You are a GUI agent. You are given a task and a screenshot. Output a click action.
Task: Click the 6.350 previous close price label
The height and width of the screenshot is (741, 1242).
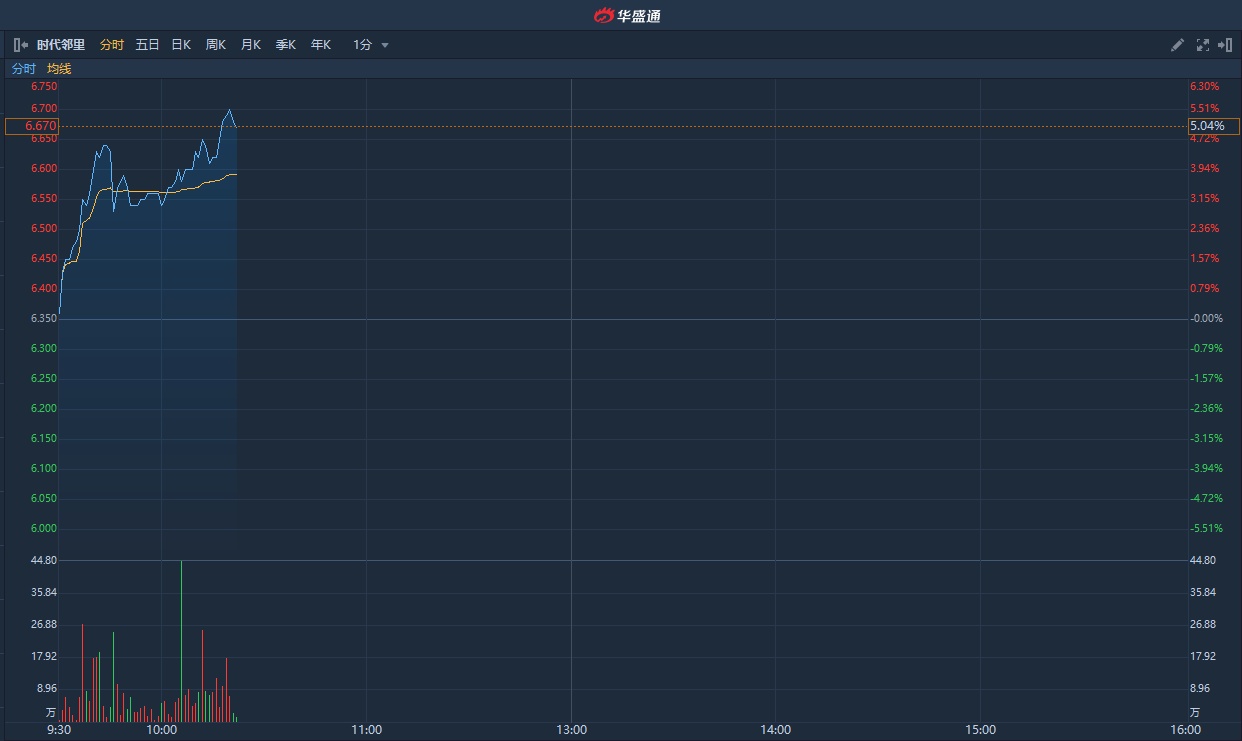pyautogui.click(x=44, y=318)
